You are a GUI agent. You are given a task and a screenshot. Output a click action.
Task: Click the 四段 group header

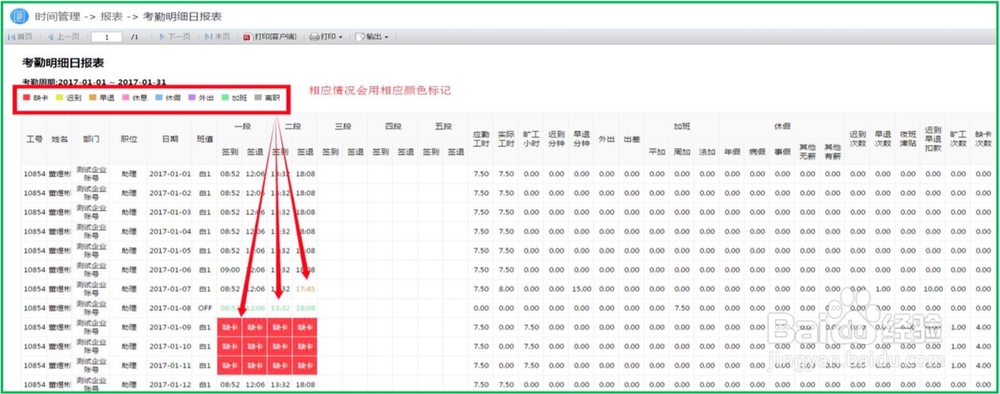[393, 126]
